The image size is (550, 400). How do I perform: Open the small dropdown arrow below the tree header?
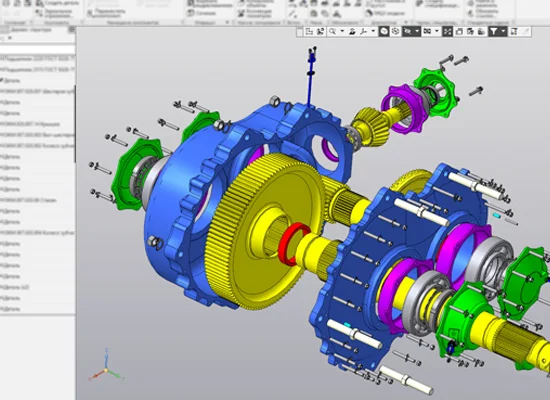click(x=10, y=38)
